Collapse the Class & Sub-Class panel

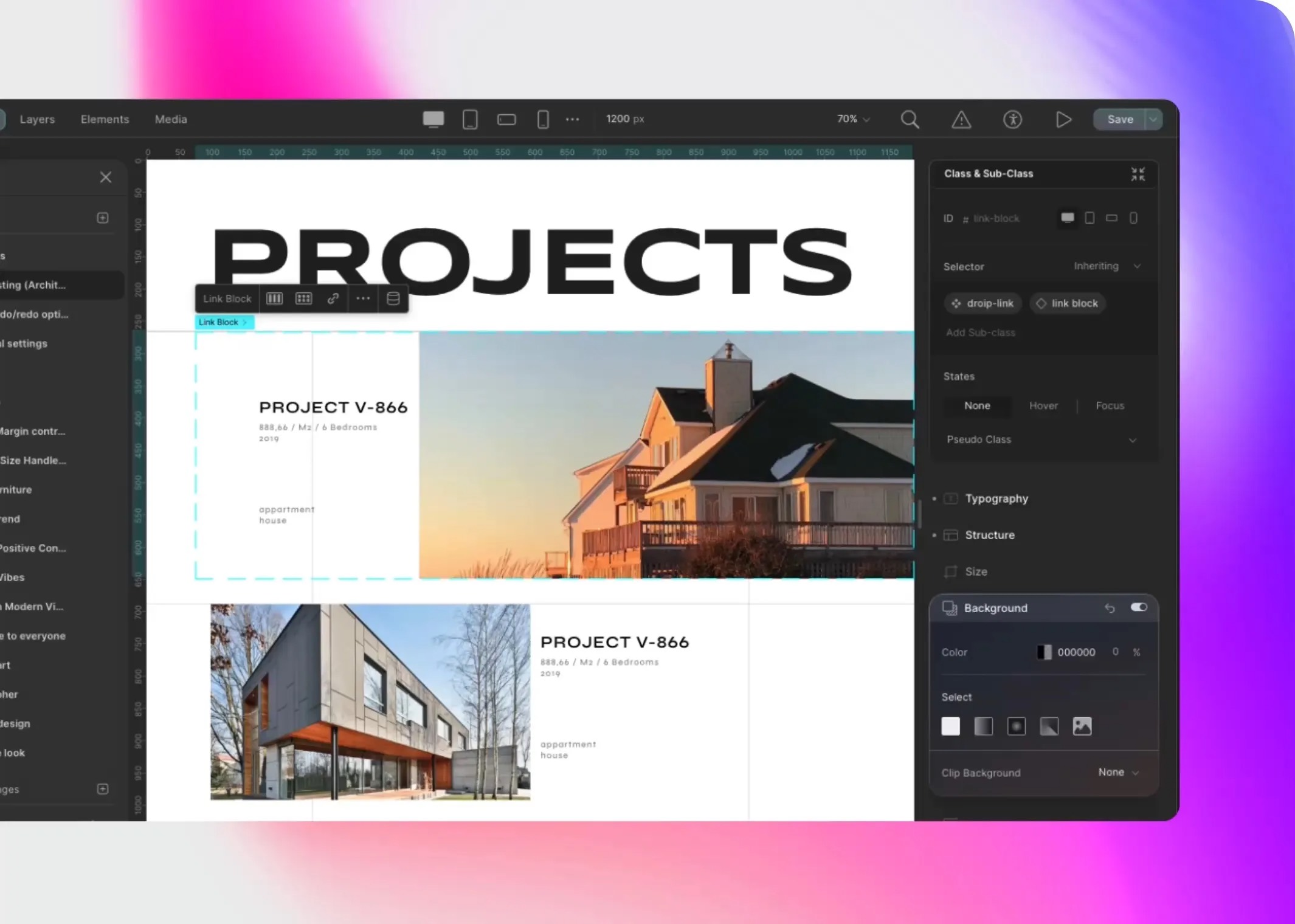[1138, 174]
